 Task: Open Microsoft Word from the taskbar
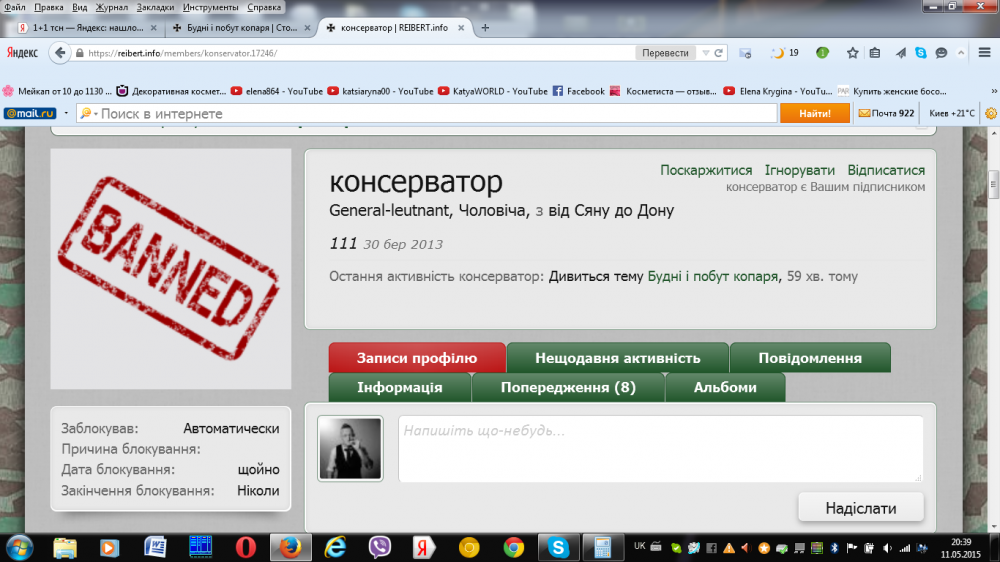[x=155, y=547]
